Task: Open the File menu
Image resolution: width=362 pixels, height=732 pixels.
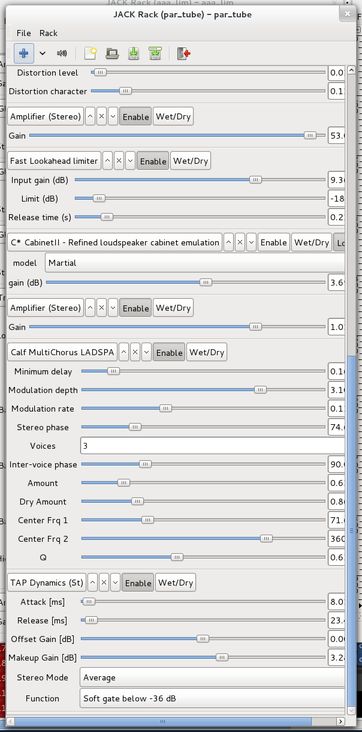Action: coord(23,33)
